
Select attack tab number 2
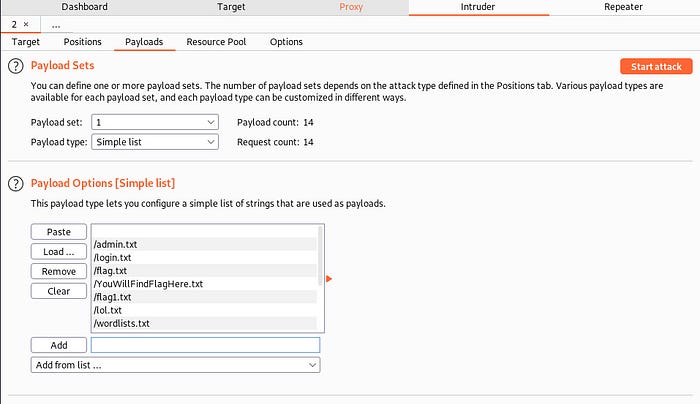coord(14,24)
